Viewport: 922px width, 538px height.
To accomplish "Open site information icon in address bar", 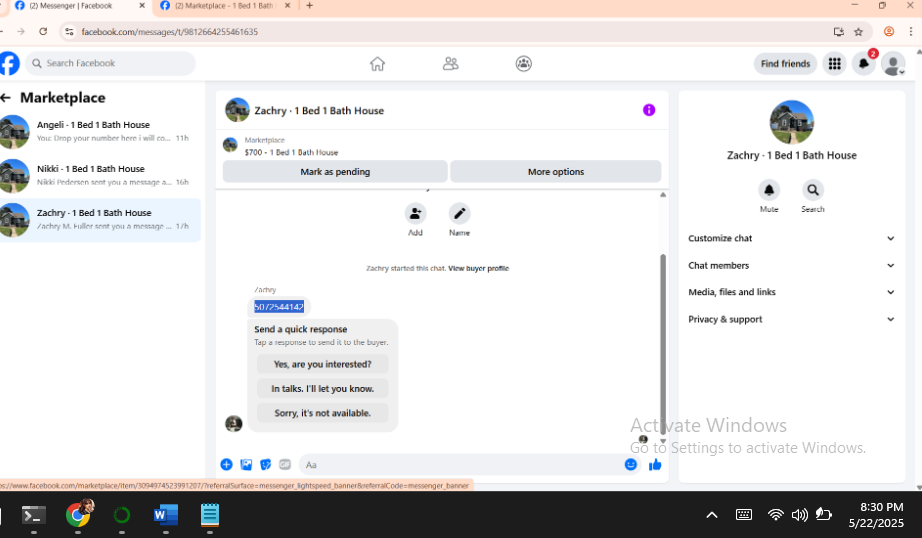I will pyautogui.click(x=69, y=32).
